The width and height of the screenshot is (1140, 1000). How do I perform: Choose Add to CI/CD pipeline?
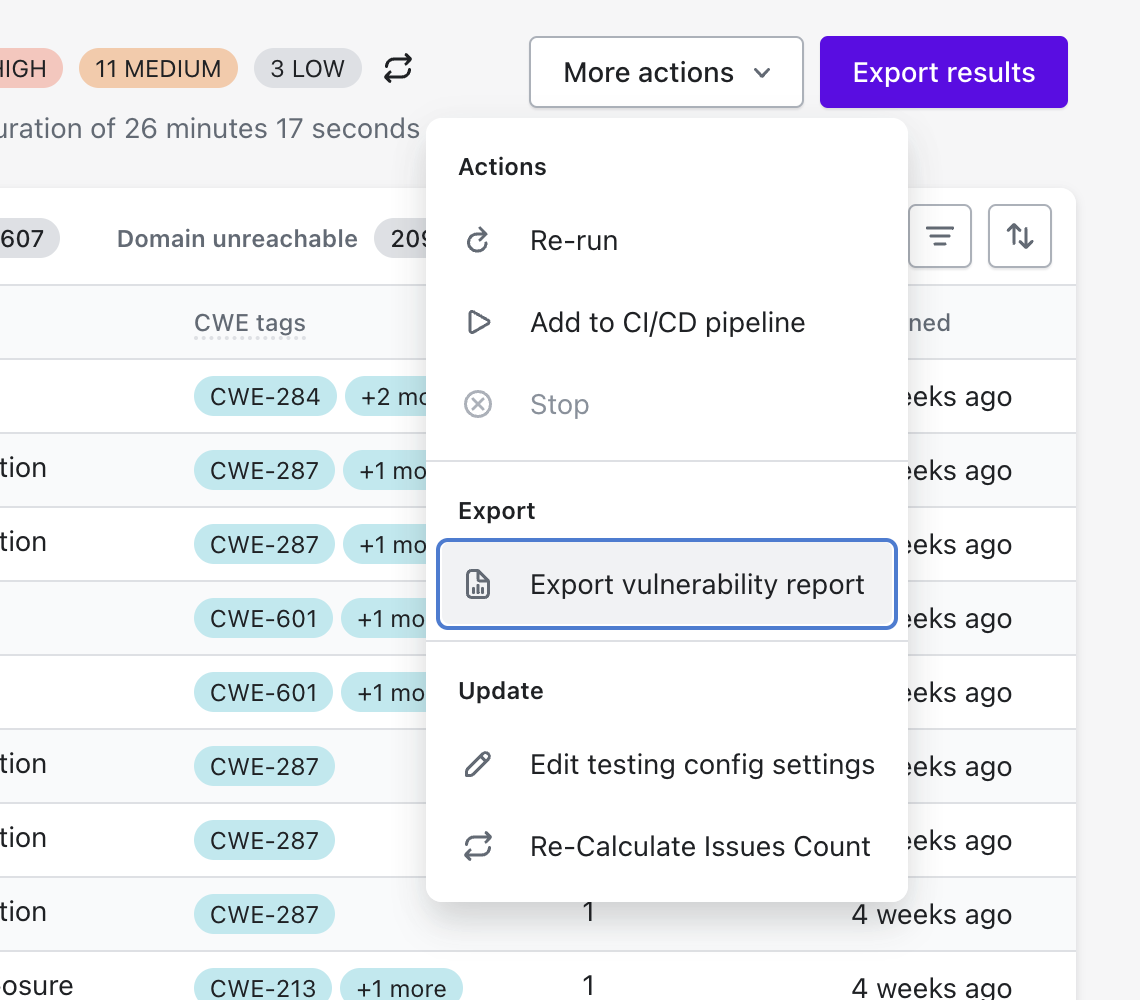[x=667, y=323]
